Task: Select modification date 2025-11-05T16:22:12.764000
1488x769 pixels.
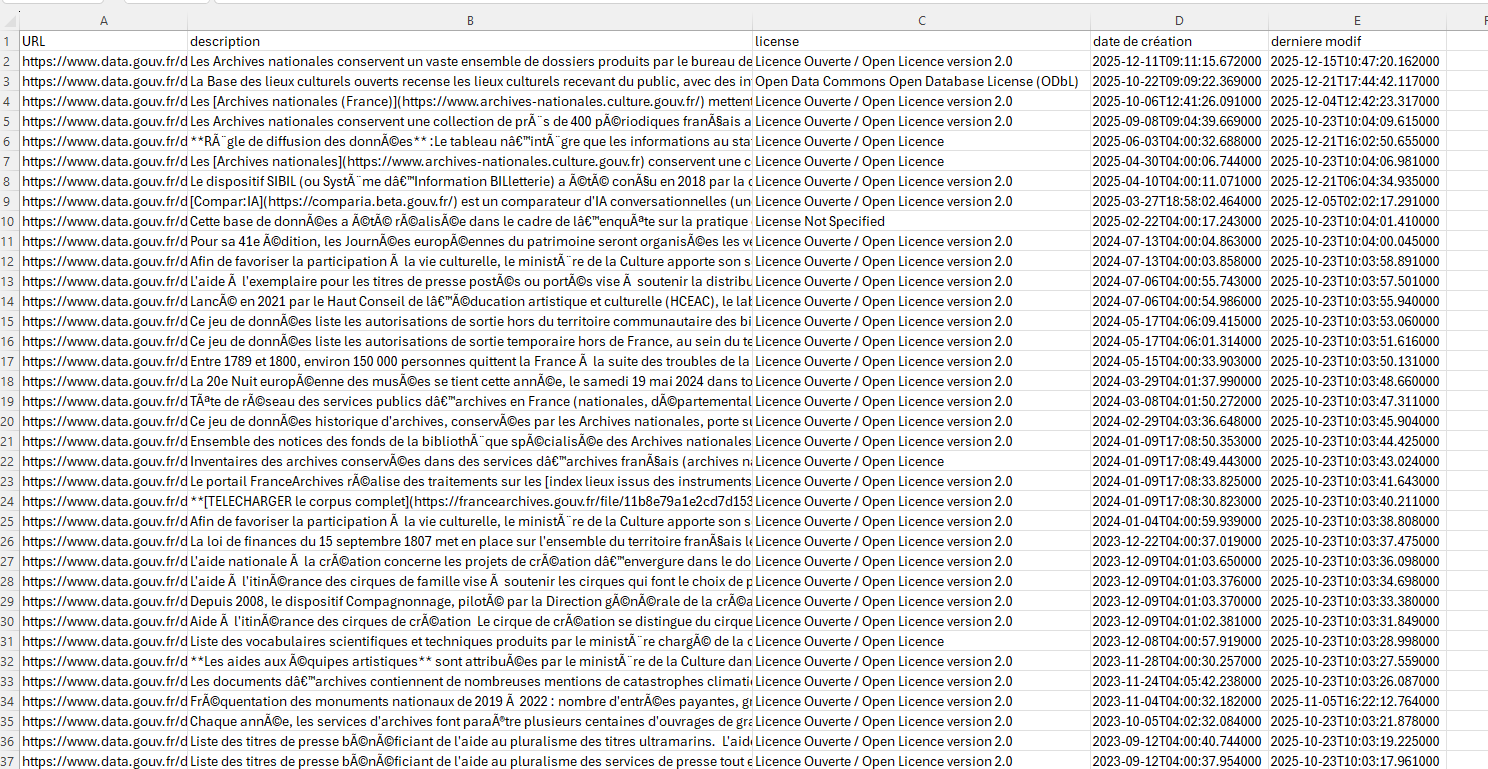Action: pyautogui.click(x=1357, y=701)
